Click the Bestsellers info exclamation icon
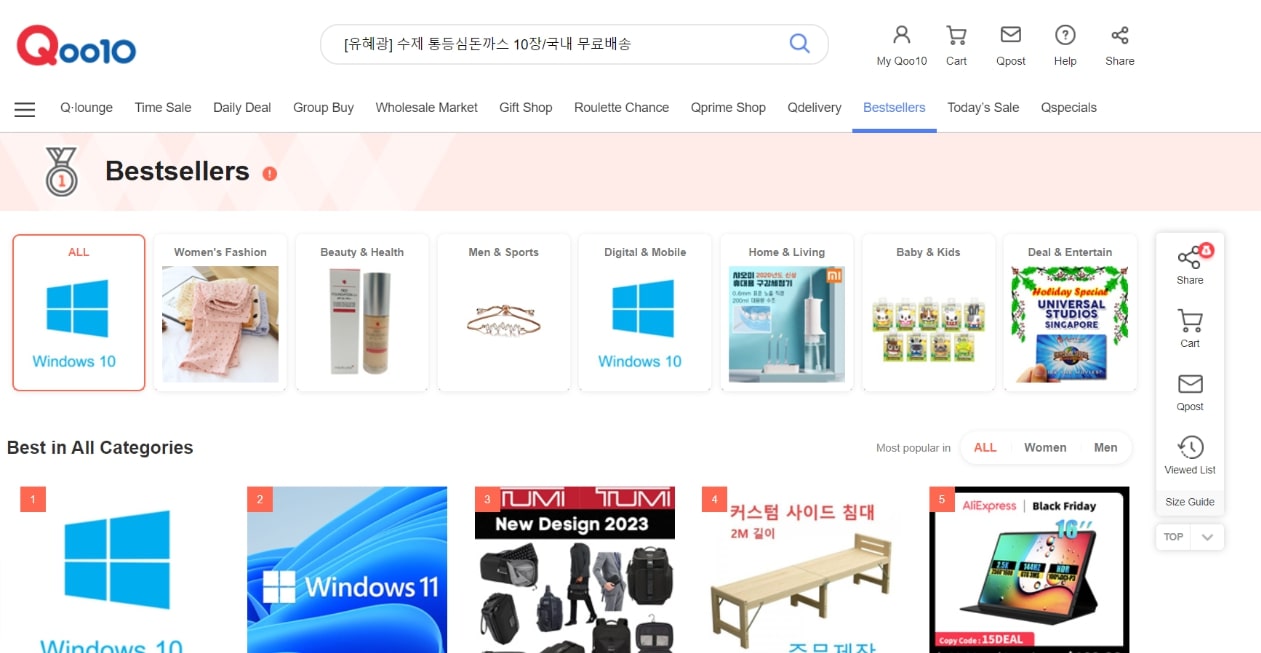Image resolution: width=1261 pixels, height=653 pixels. pyautogui.click(x=269, y=173)
